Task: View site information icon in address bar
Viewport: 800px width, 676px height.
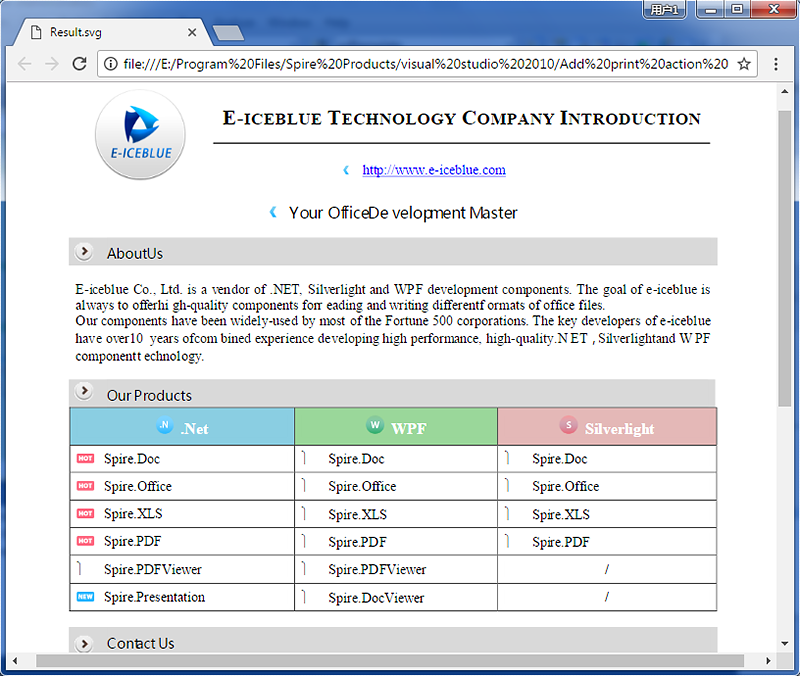Action: 110,64
